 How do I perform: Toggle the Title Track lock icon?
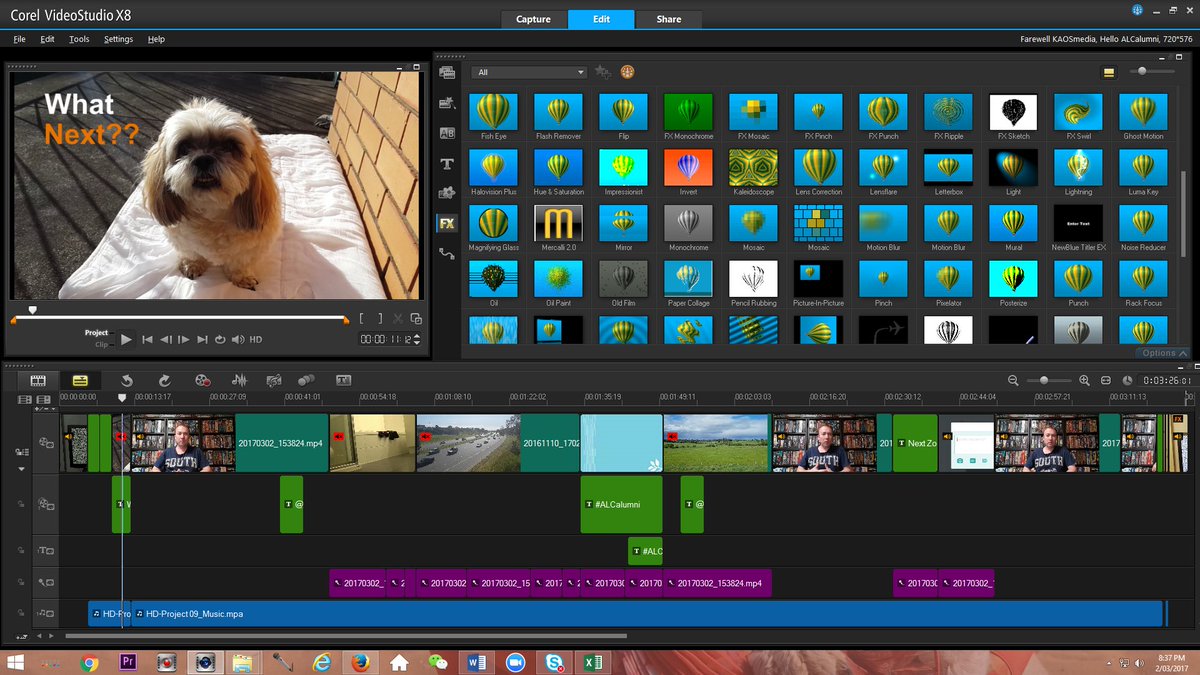pos(19,551)
